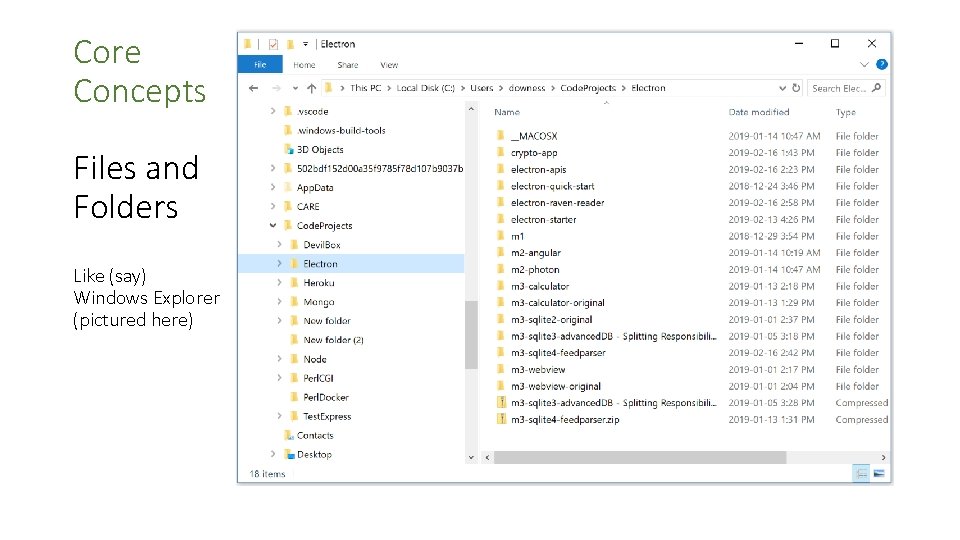The width and height of the screenshot is (960, 540).
Task: Open the File tab
Action: click(260, 64)
